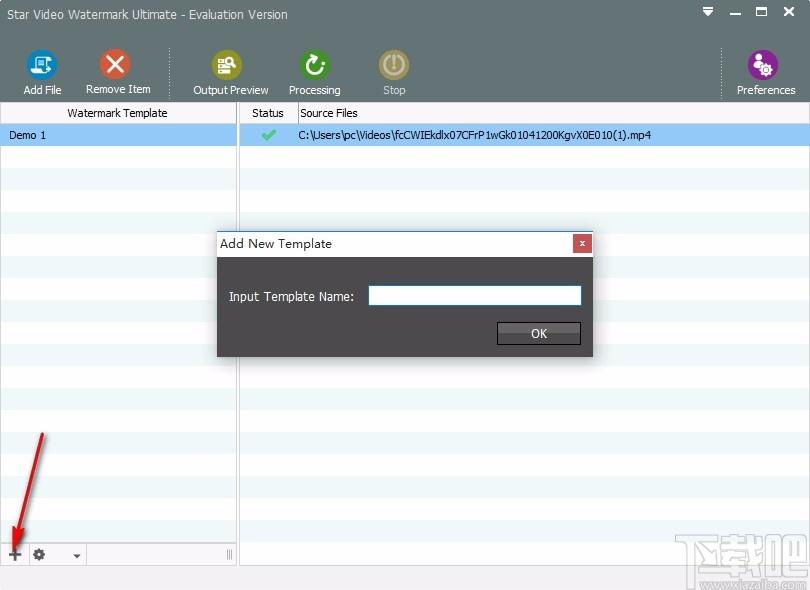This screenshot has height=590, width=810.
Task: Click the template settings gear icon
Action: pyautogui.click(x=39, y=555)
